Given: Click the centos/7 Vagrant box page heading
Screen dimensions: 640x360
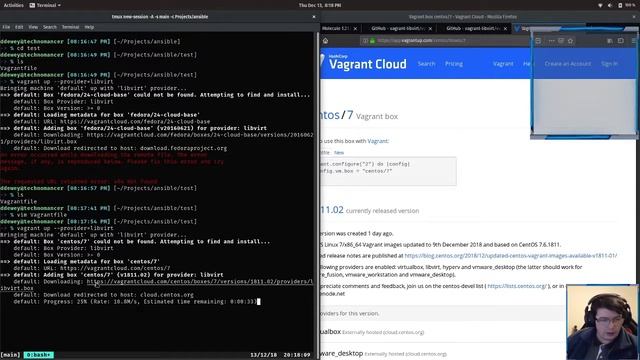Looking at the screenshot, I should [x=359, y=116].
